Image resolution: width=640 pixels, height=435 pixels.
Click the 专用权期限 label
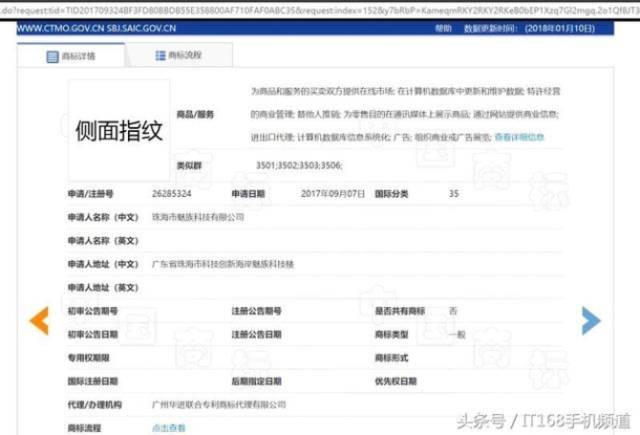click(89, 358)
